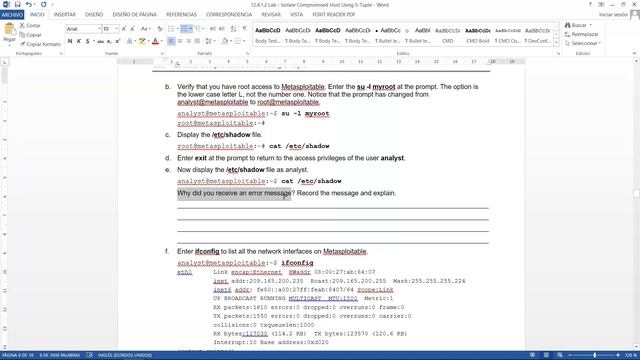
Task: Open the Seleccionar dropdown
Action: (x=583, y=43)
